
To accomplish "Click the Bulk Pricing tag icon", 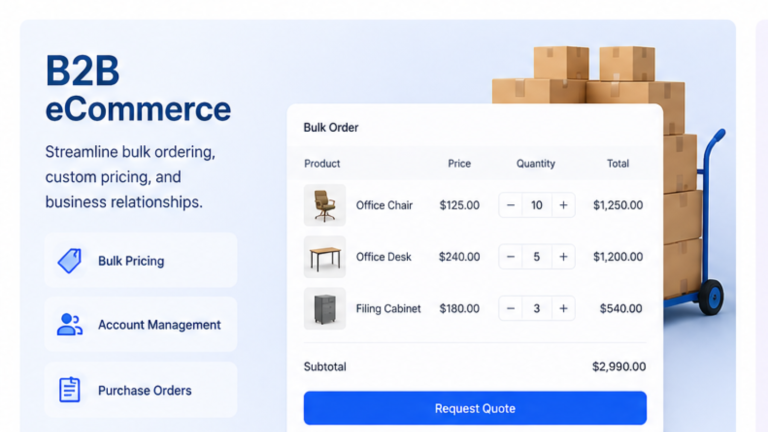I will pos(70,261).
